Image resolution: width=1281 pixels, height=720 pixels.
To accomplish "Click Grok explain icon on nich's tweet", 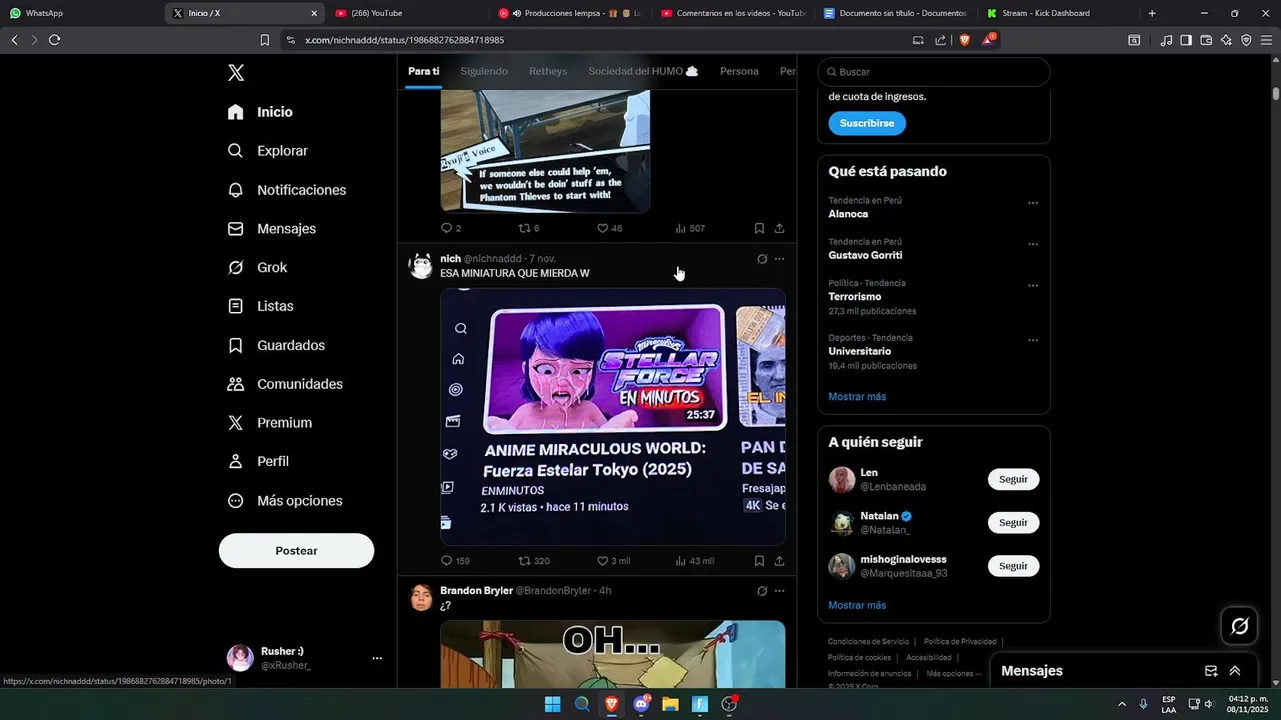I will coord(762,259).
